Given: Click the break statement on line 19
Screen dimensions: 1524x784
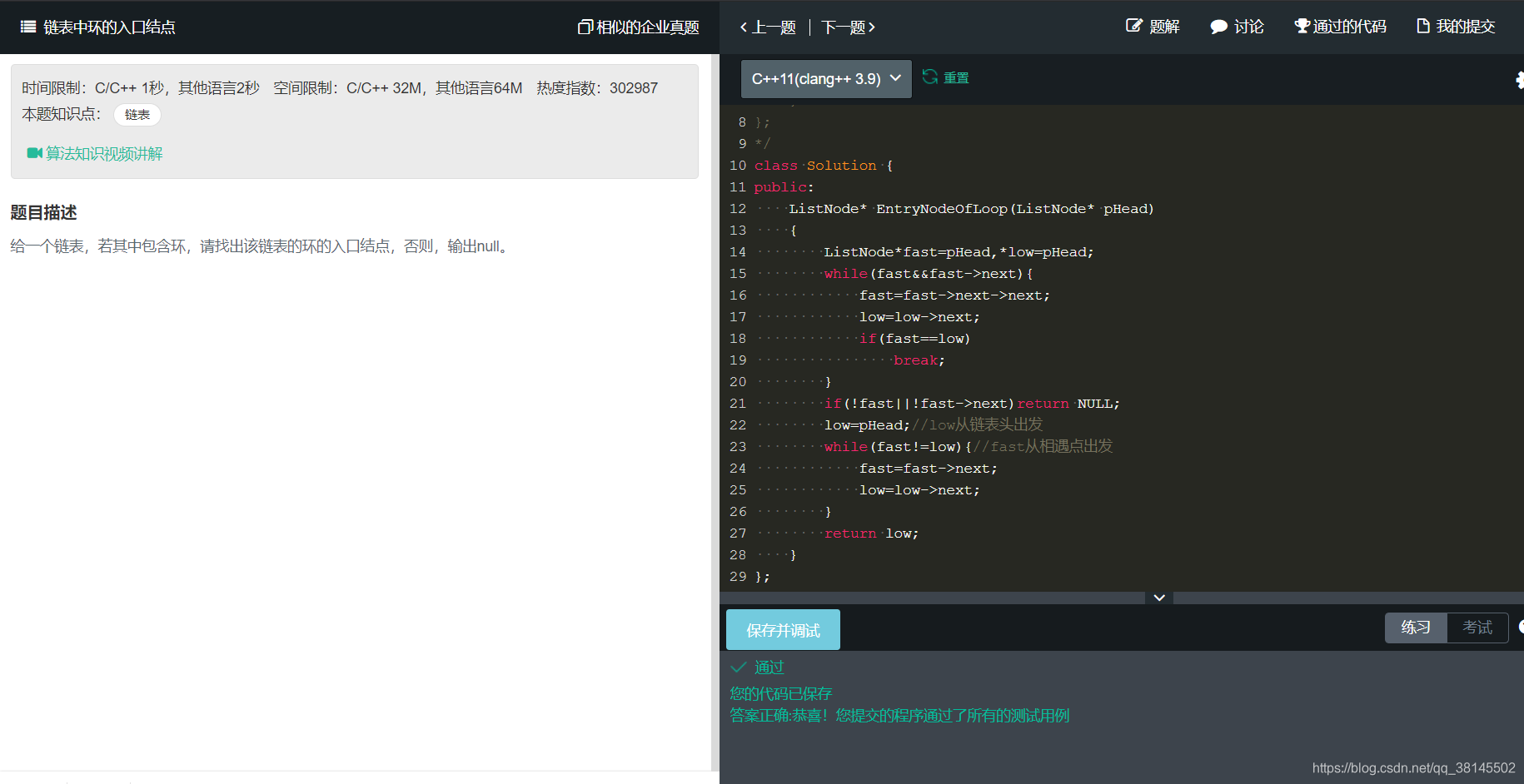Looking at the screenshot, I should [x=919, y=360].
